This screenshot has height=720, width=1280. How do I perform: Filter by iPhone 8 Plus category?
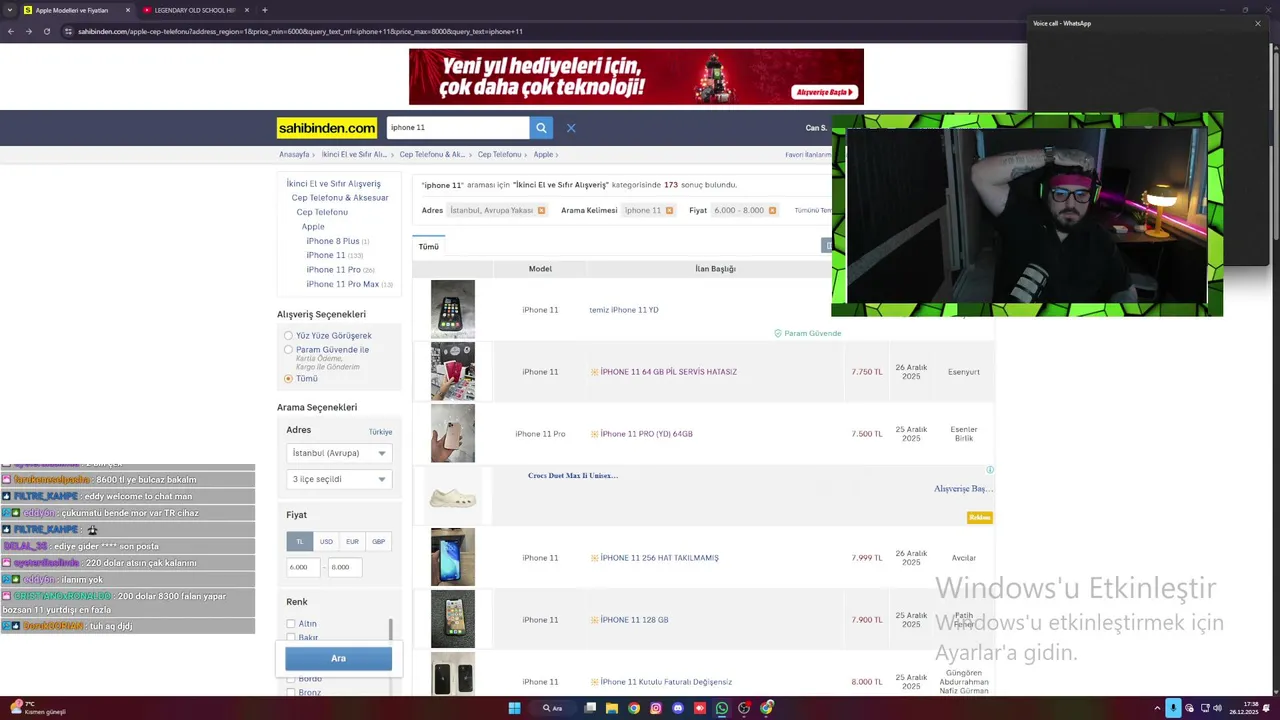[x=333, y=241]
